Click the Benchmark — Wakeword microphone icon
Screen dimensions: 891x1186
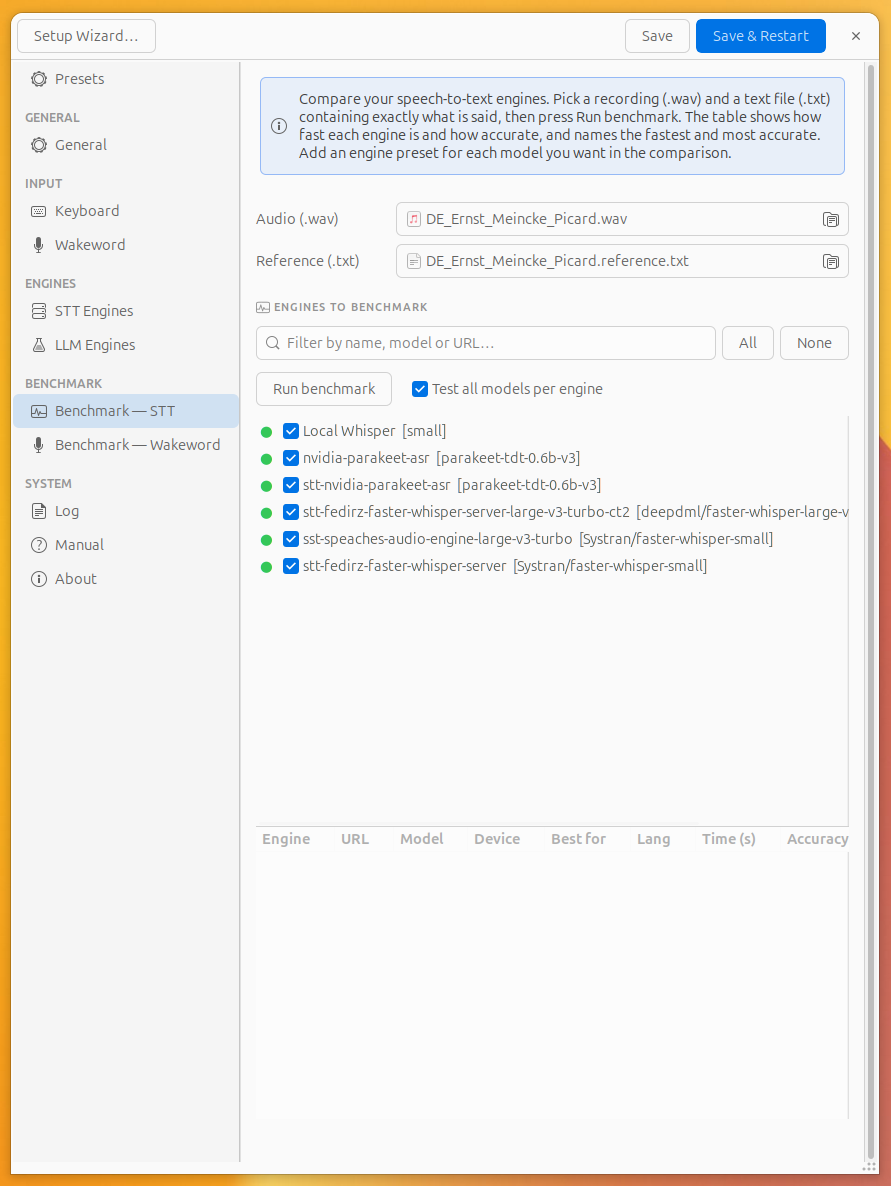pyautogui.click(x=39, y=445)
